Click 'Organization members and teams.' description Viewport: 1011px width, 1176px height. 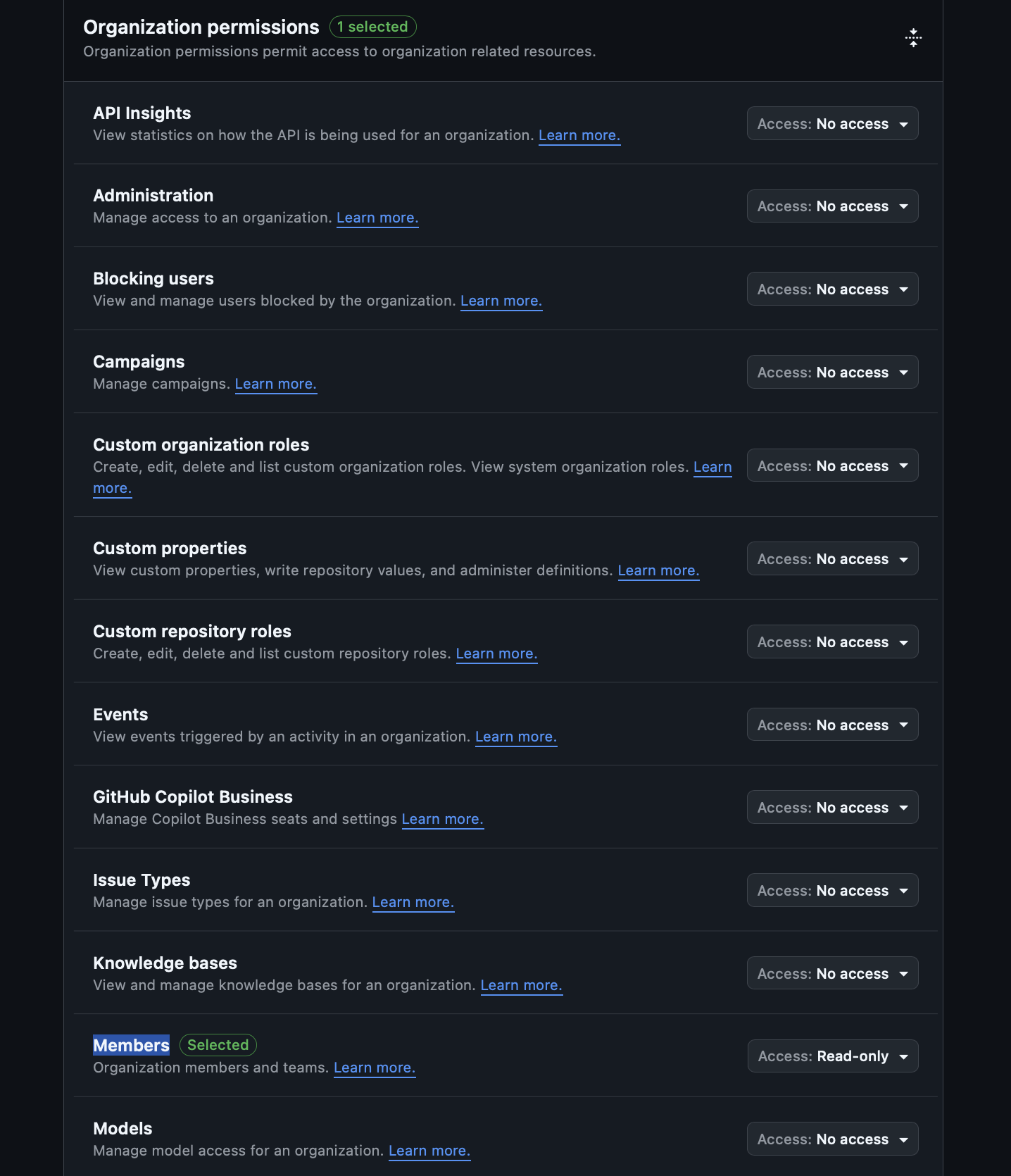pos(211,1068)
